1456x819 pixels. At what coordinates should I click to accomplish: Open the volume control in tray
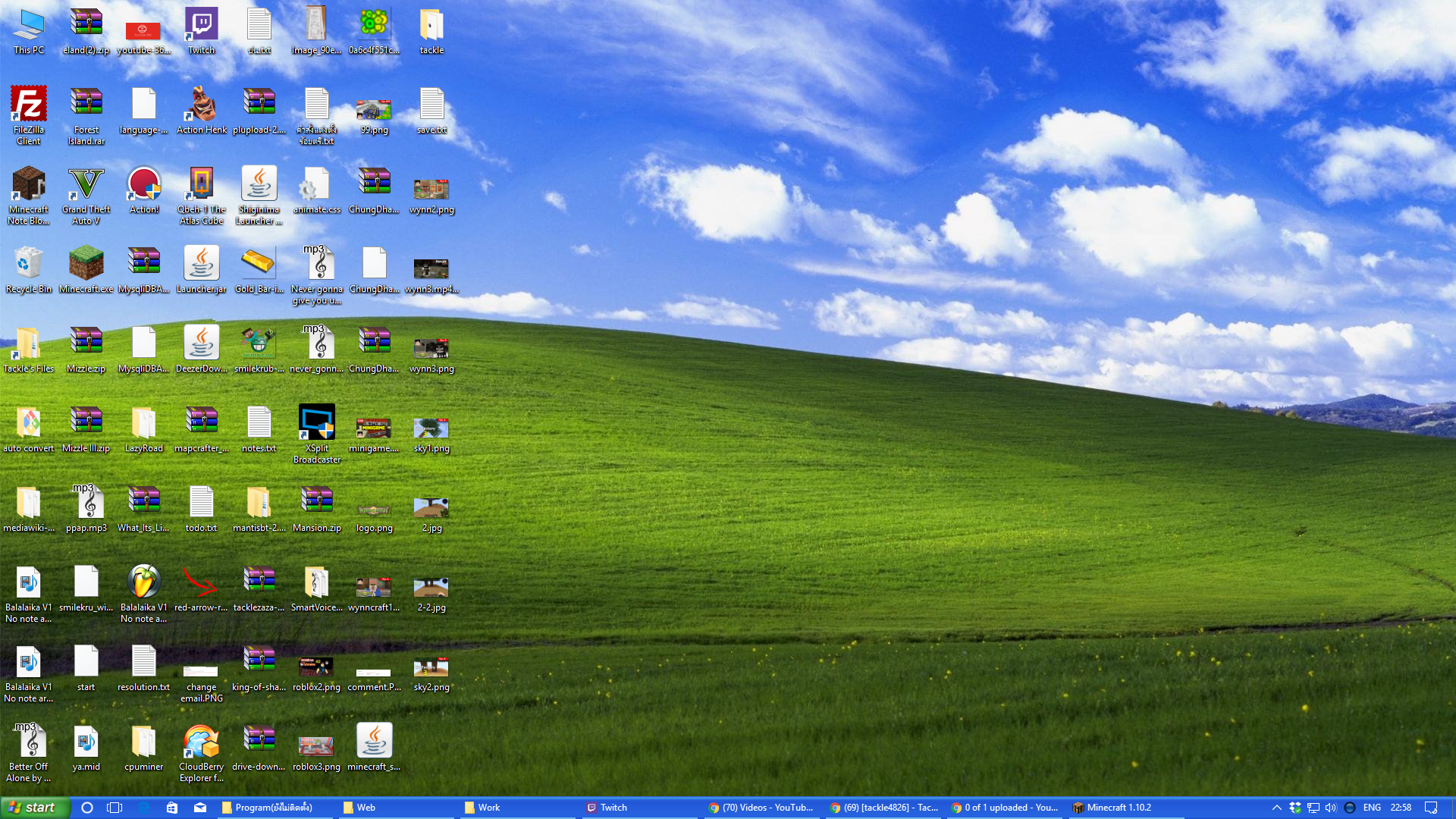pos(1331,808)
